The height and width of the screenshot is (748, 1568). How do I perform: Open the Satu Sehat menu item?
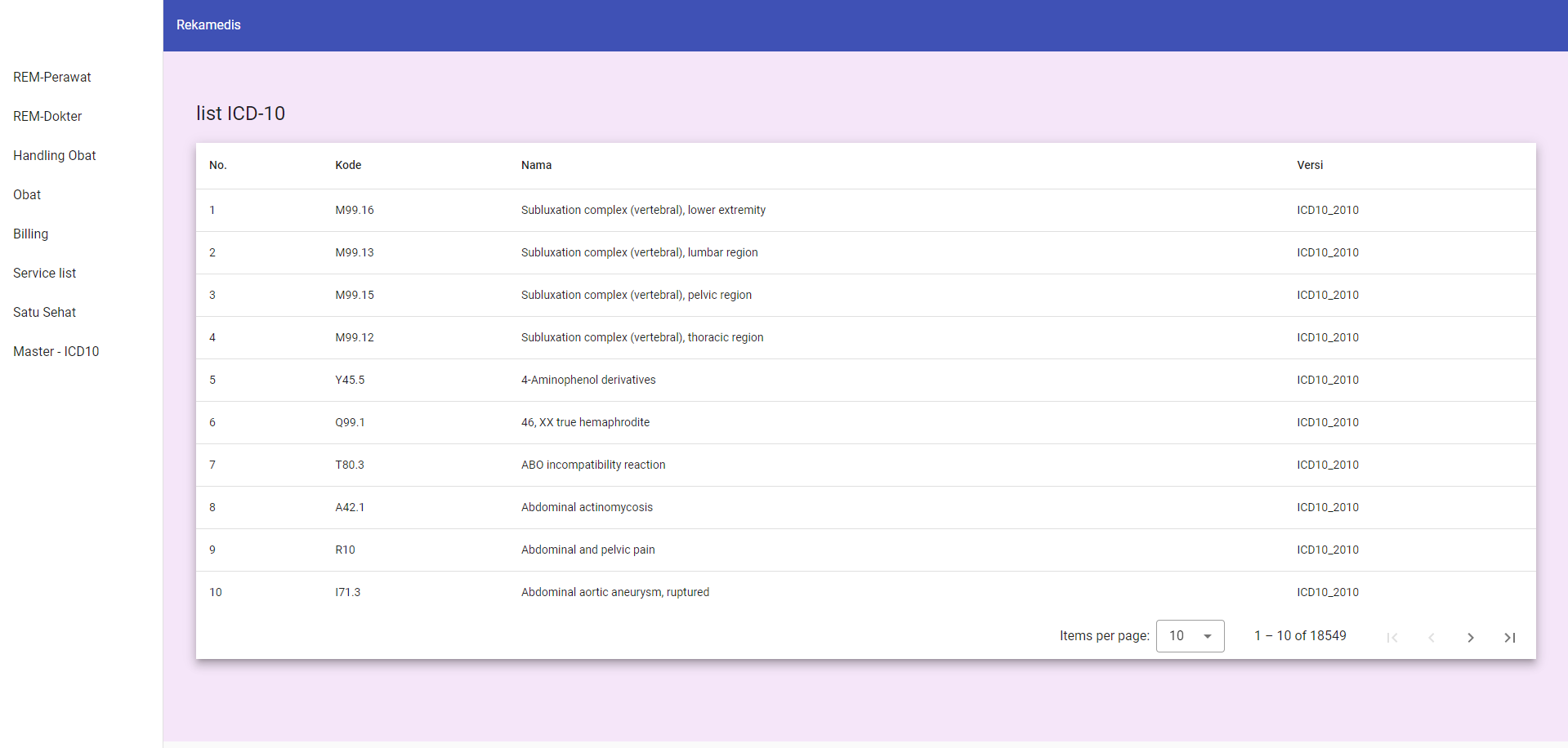(45, 313)
